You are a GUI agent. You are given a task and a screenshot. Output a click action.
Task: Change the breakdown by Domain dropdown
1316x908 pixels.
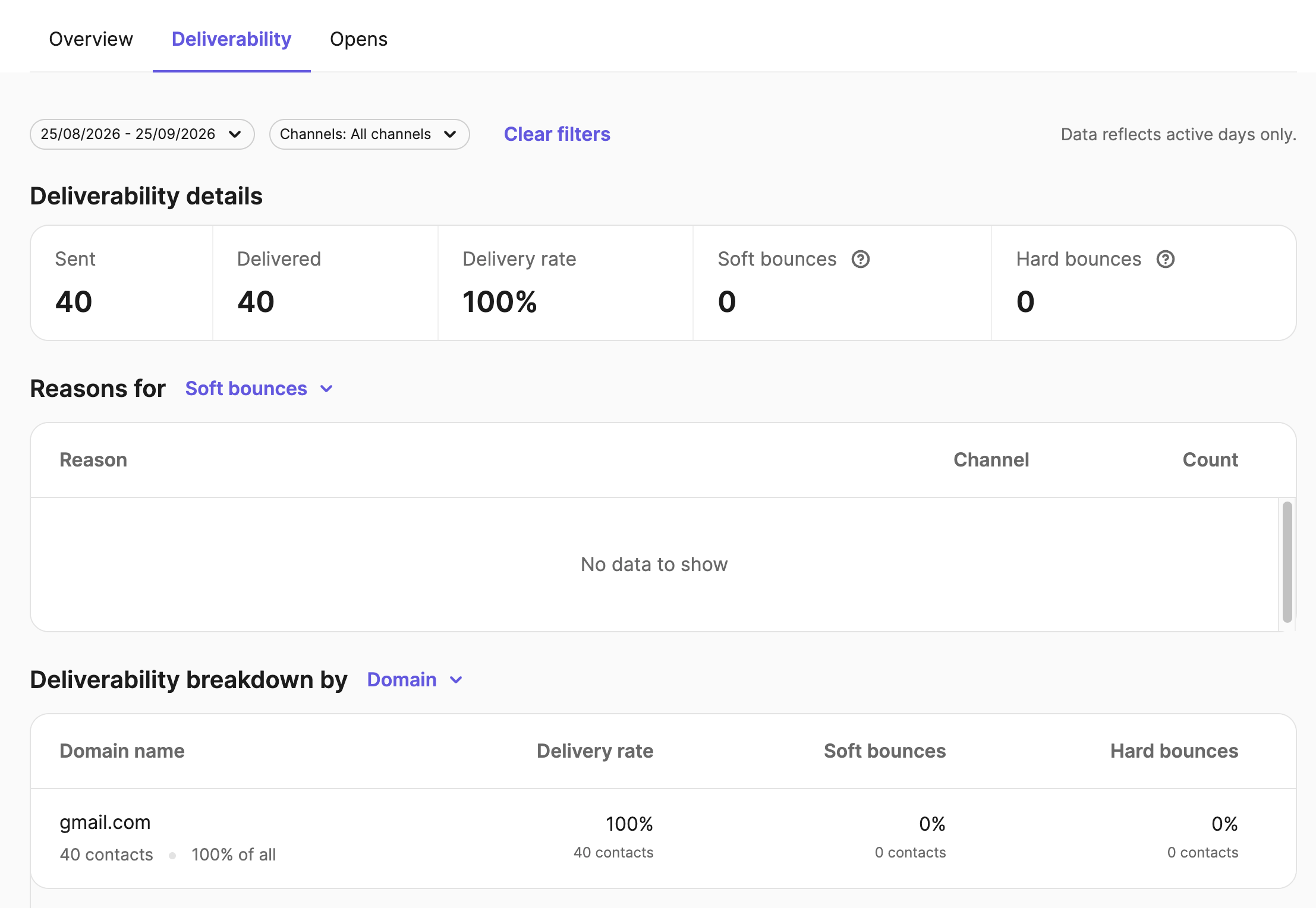coord(414,680)
